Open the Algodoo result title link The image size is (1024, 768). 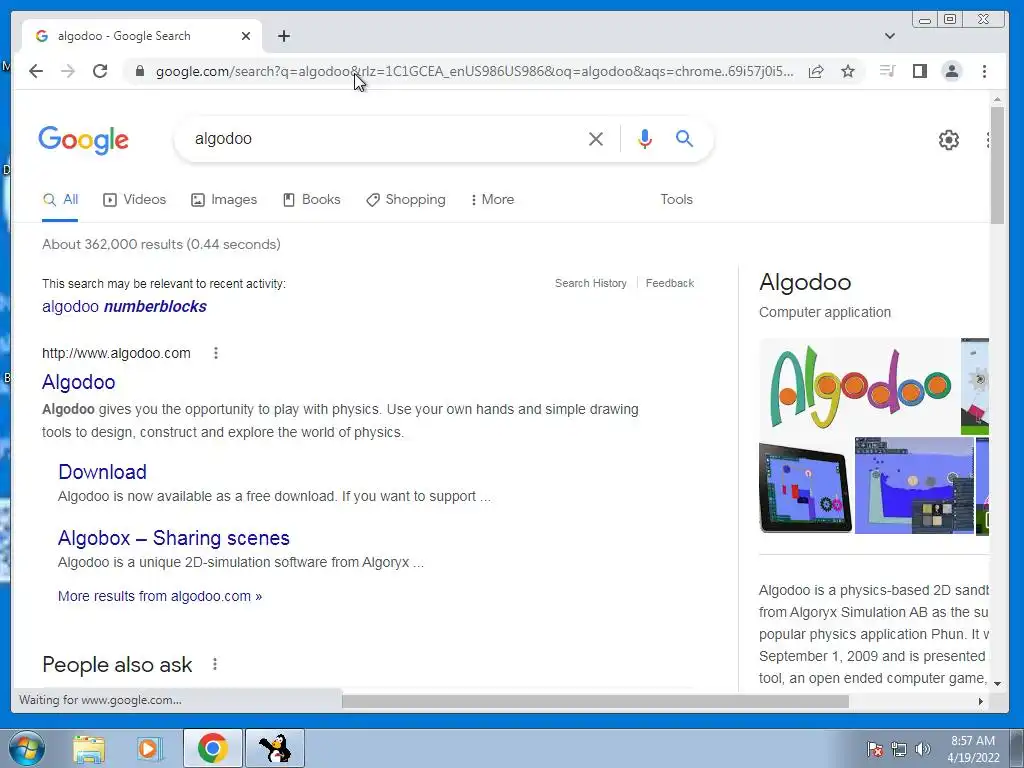pos(78,382)
